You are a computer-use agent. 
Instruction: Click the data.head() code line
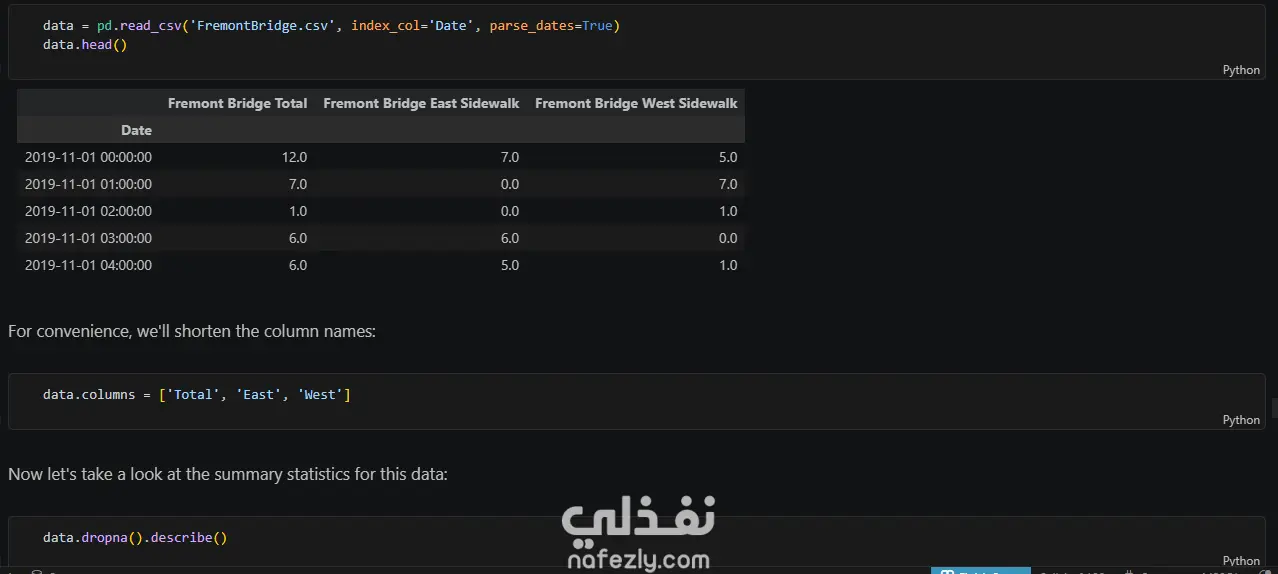coord(85,45)
